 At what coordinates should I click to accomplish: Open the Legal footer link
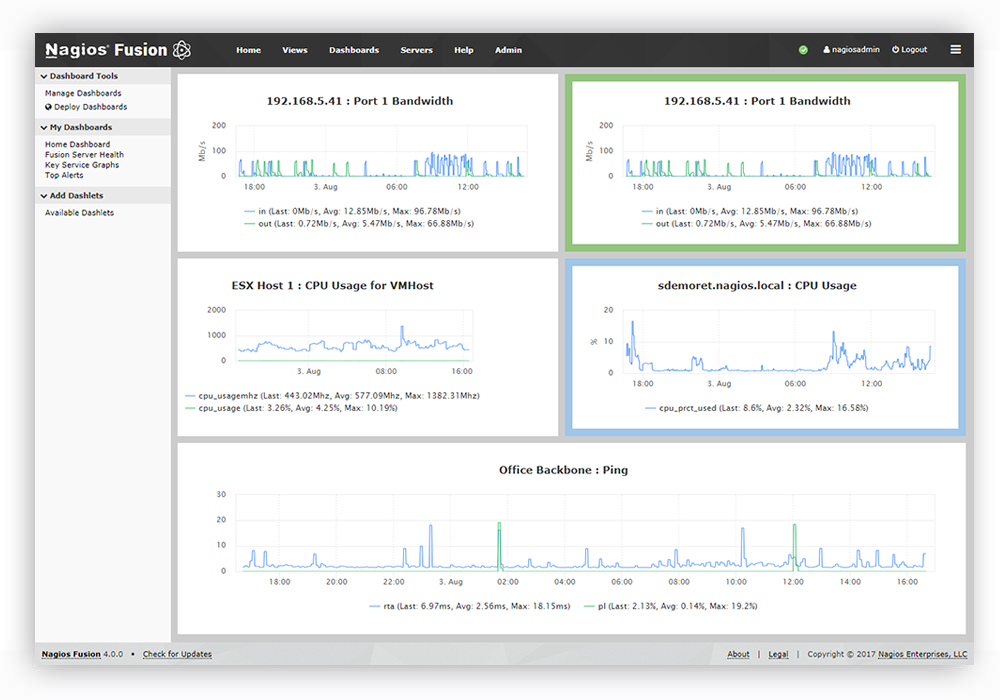point(778,654)
